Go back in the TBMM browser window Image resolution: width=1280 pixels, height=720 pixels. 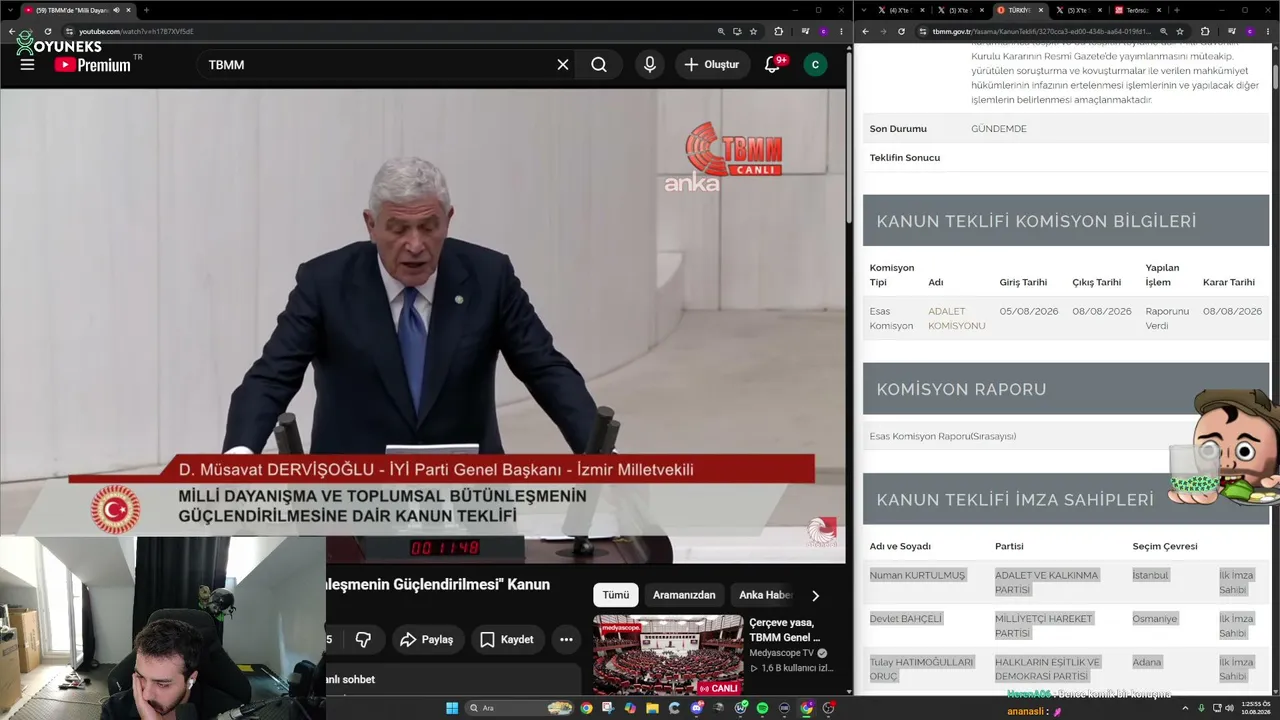click(x=864, y=31)
